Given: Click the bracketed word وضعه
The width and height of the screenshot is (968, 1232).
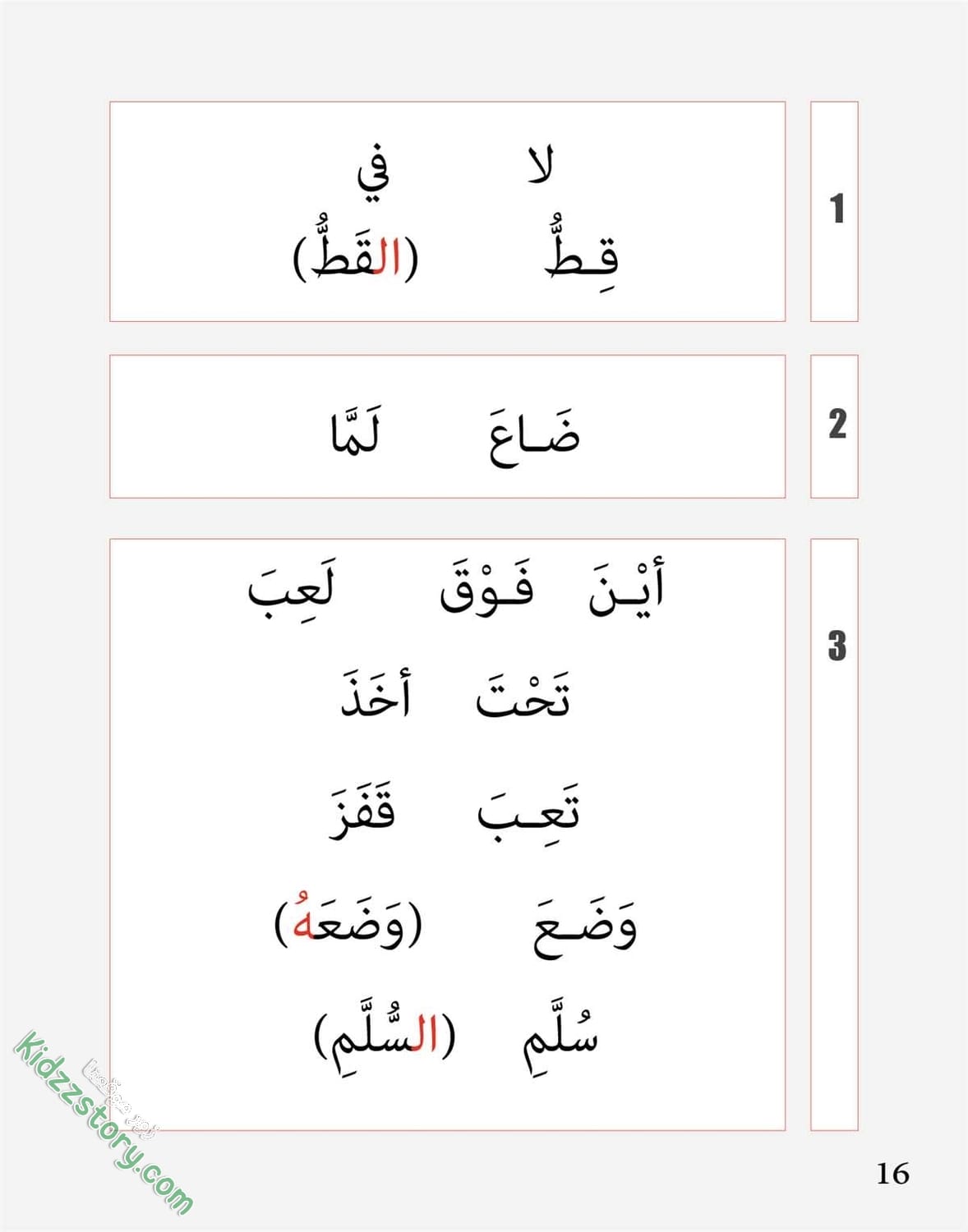Looking at the screenshot, I should click(x=348, y=922).
